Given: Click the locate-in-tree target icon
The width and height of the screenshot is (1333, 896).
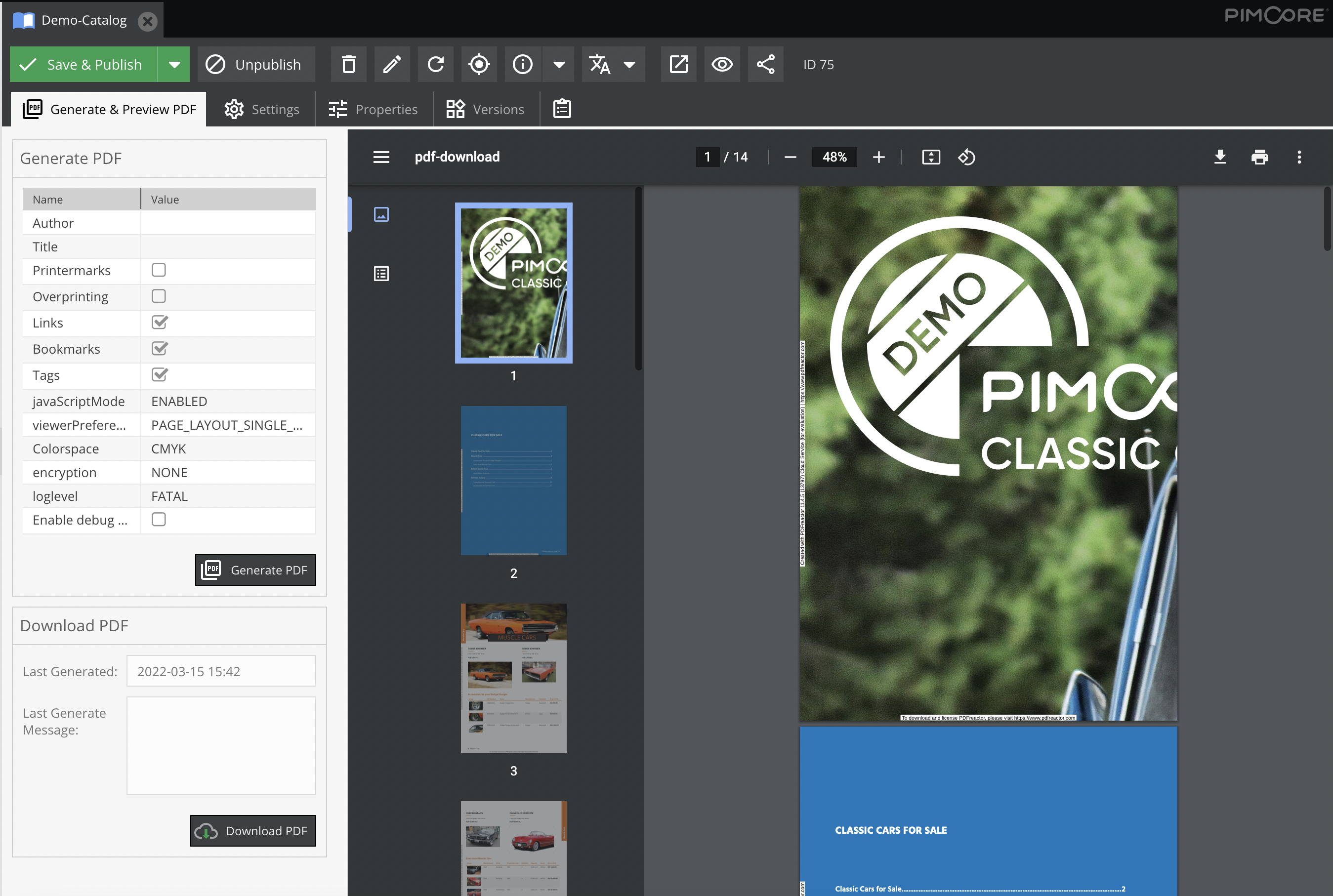Looking at the screenshot, I should 479,65.
